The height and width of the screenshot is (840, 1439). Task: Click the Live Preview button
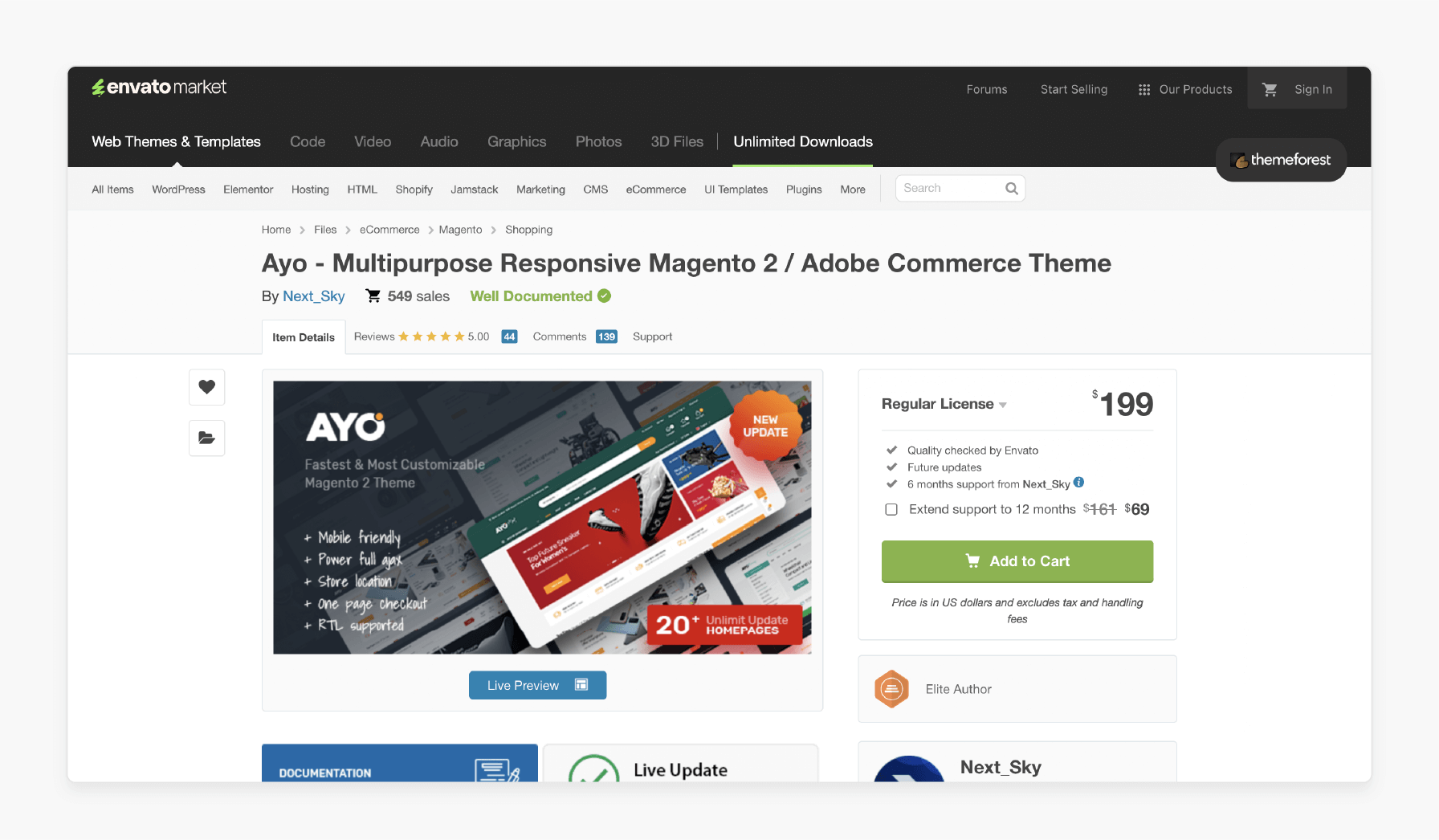[537, 685]
